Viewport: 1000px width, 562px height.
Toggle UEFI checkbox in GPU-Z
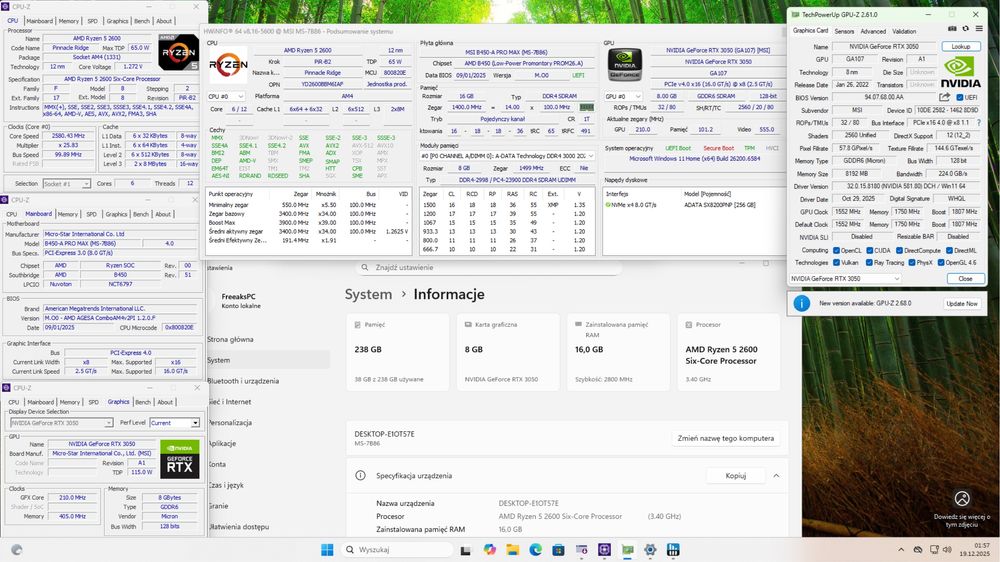click(960, 98)
